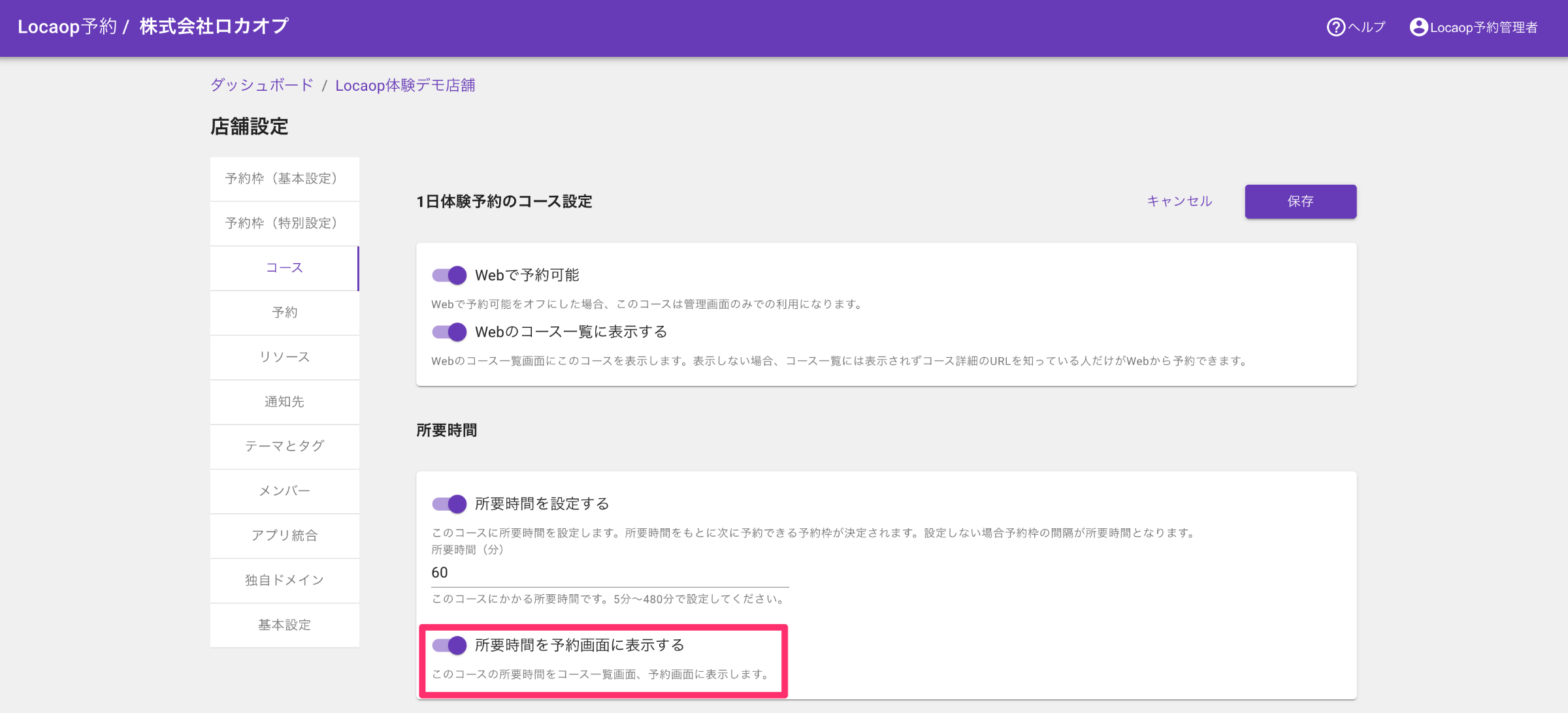Open the リソース sidebar tab
Image resolution: width=1568 pixels, height=713 pixels.
point(284,357)
